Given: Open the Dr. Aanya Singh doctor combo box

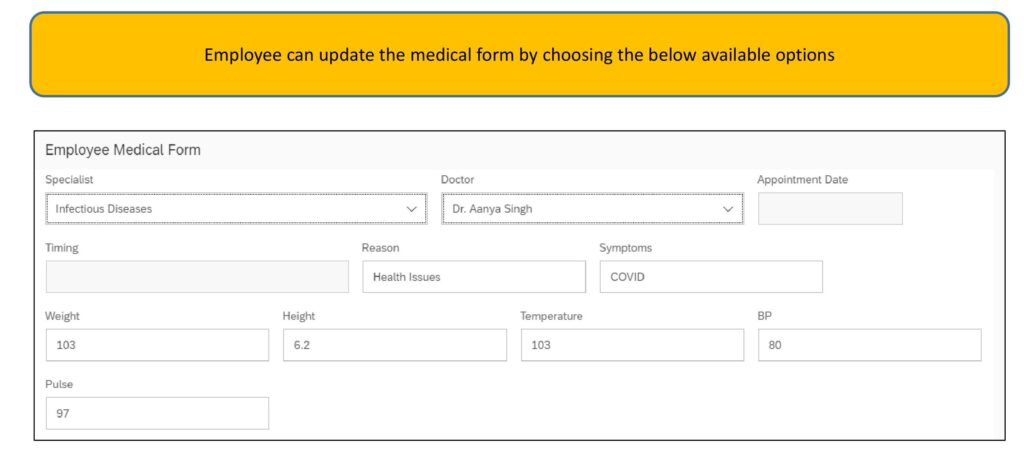Looking at the screenshot, I should (592, 209).
